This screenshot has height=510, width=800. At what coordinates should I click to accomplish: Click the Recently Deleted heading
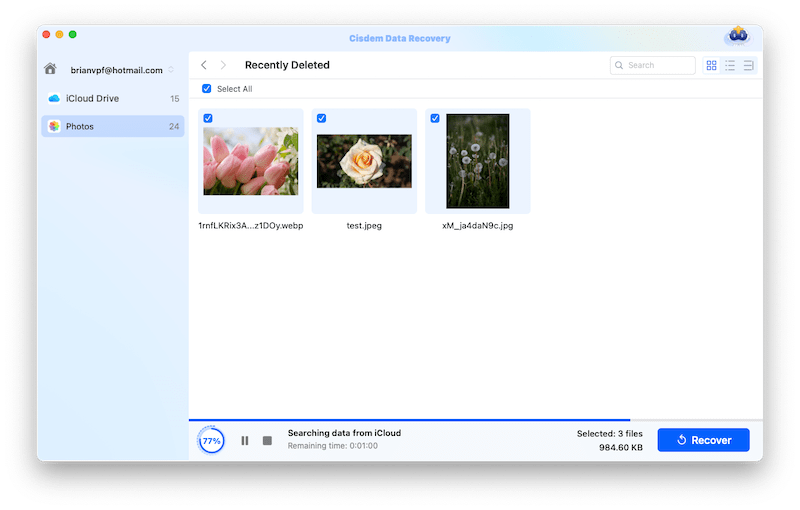click(x=287, y=65)
